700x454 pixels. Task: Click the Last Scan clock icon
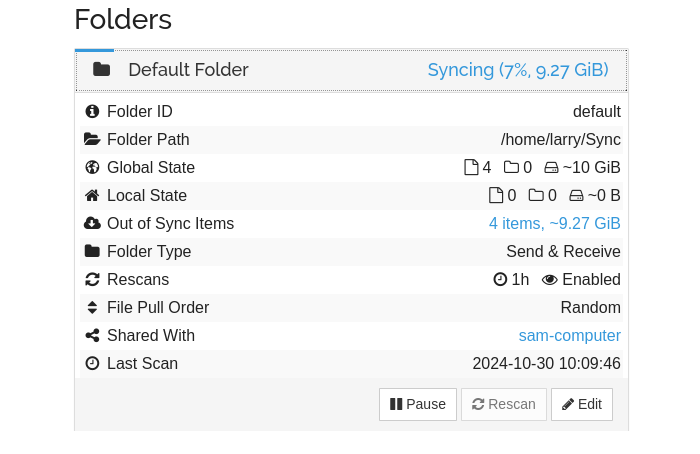point(92,363)
